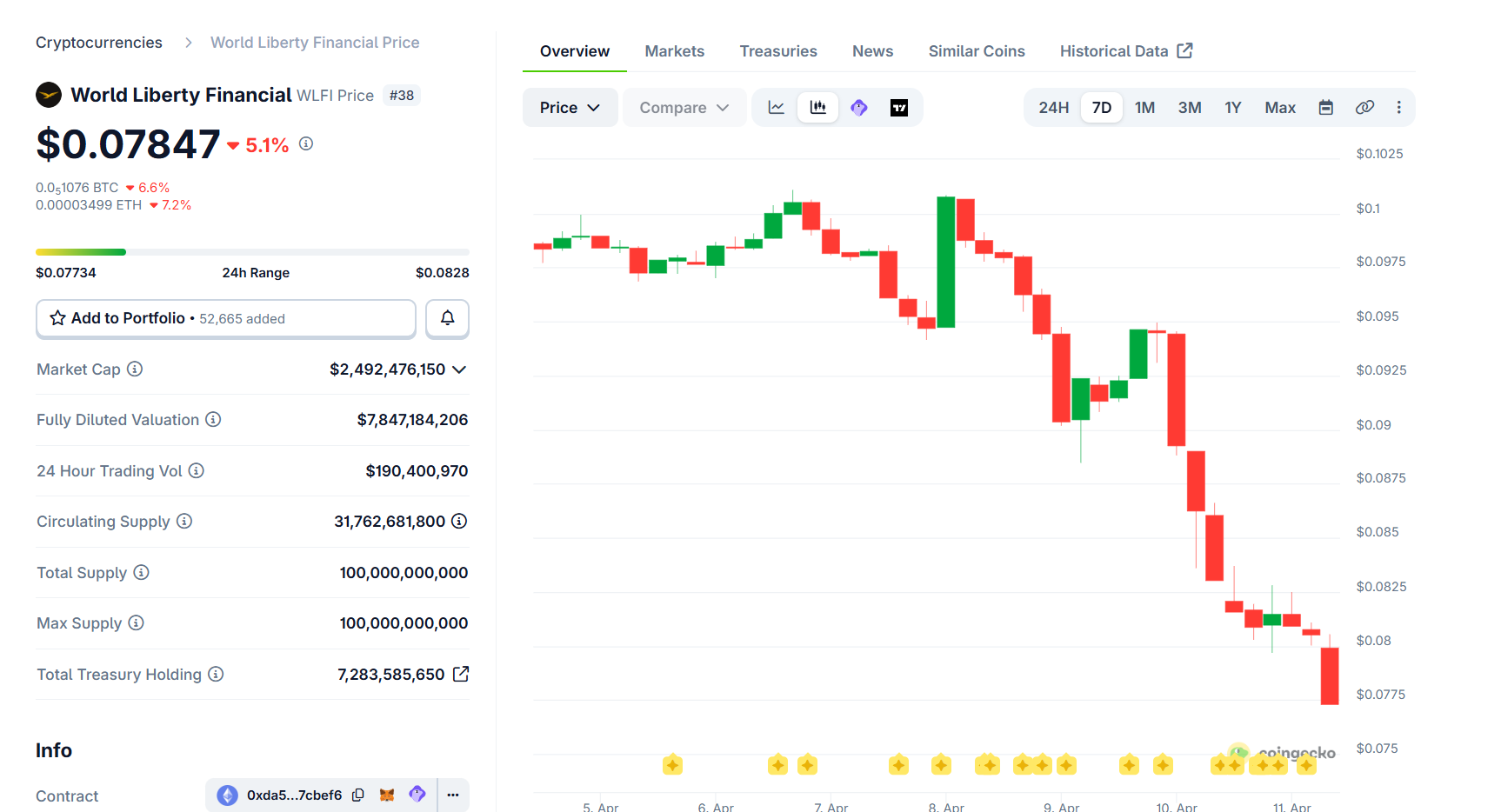This screenshot has width=1501, height=812.
Task: Expand the Market Cap chevron
Action: (x=459, y=369)
